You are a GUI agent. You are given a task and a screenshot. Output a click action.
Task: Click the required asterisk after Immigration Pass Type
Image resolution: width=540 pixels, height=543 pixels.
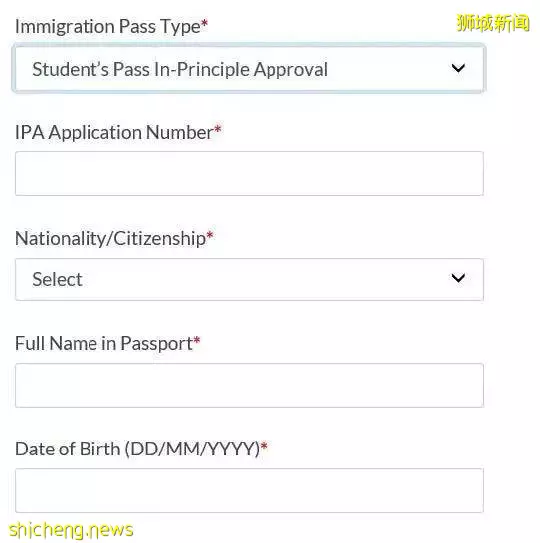(x=204, y=23)
